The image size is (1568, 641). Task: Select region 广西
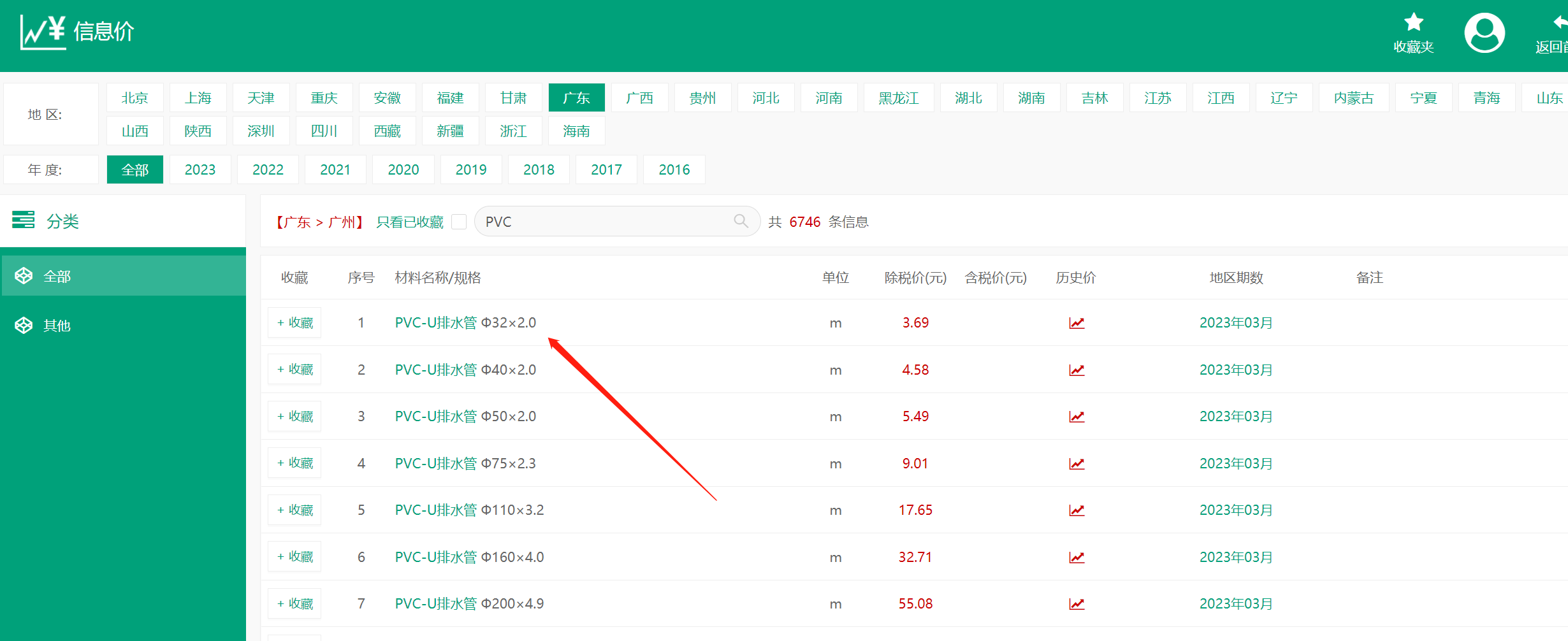click(x=640, y=97)
